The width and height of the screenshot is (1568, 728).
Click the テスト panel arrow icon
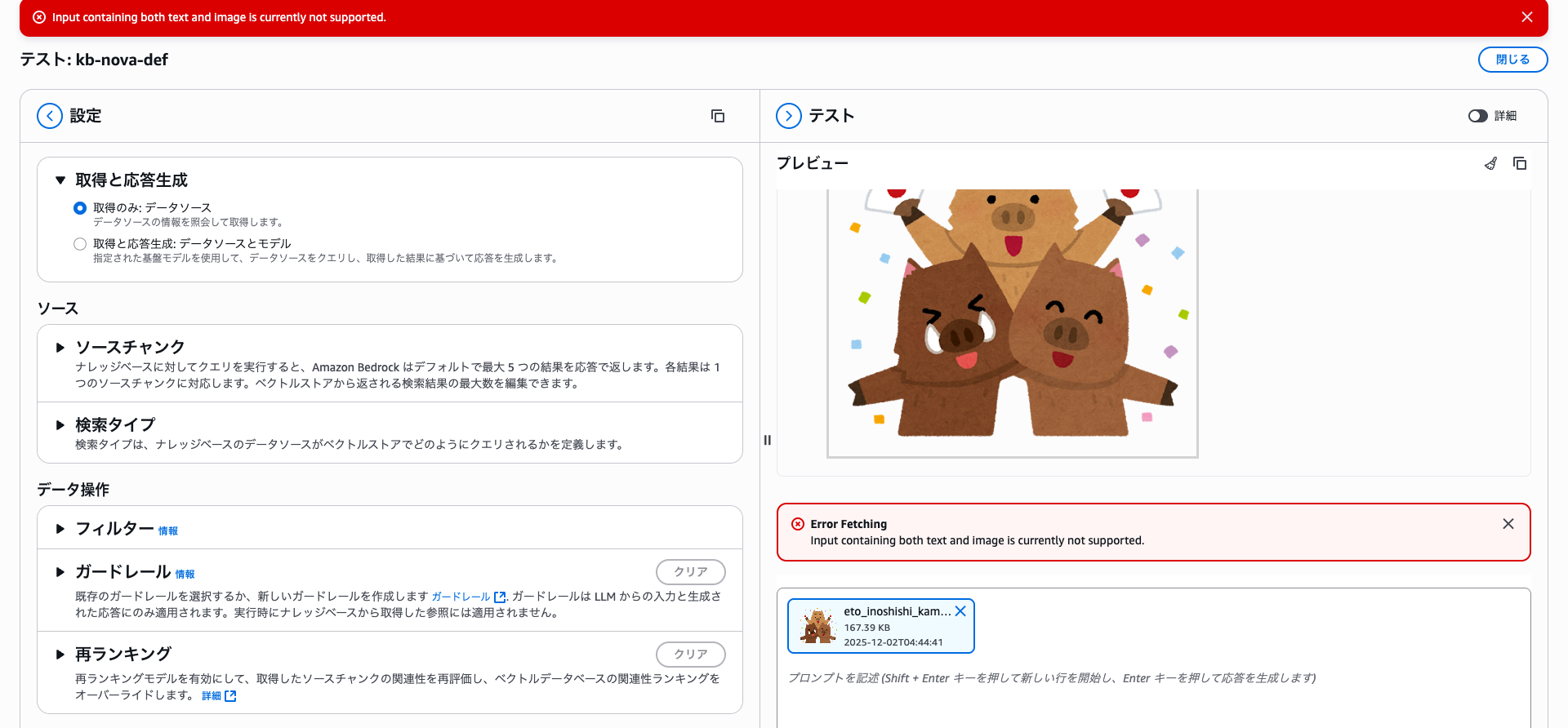tap(789, 116)
